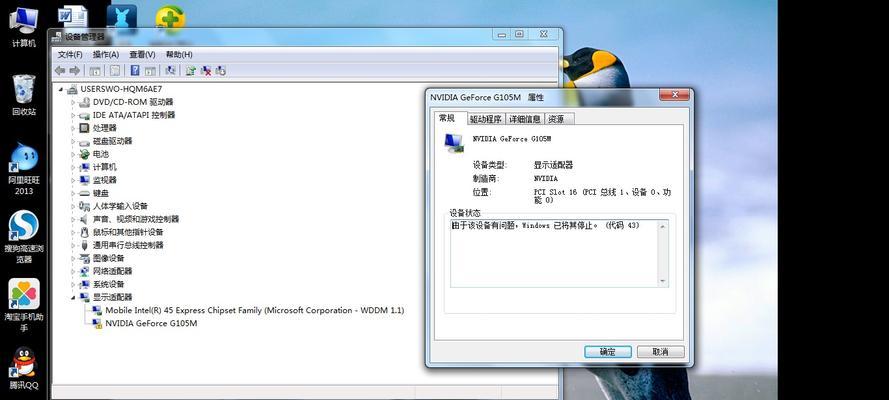The image size is (889, 400).
Task: Expand the 计算机 node in device tree
Action: click(x=73, y=168)
